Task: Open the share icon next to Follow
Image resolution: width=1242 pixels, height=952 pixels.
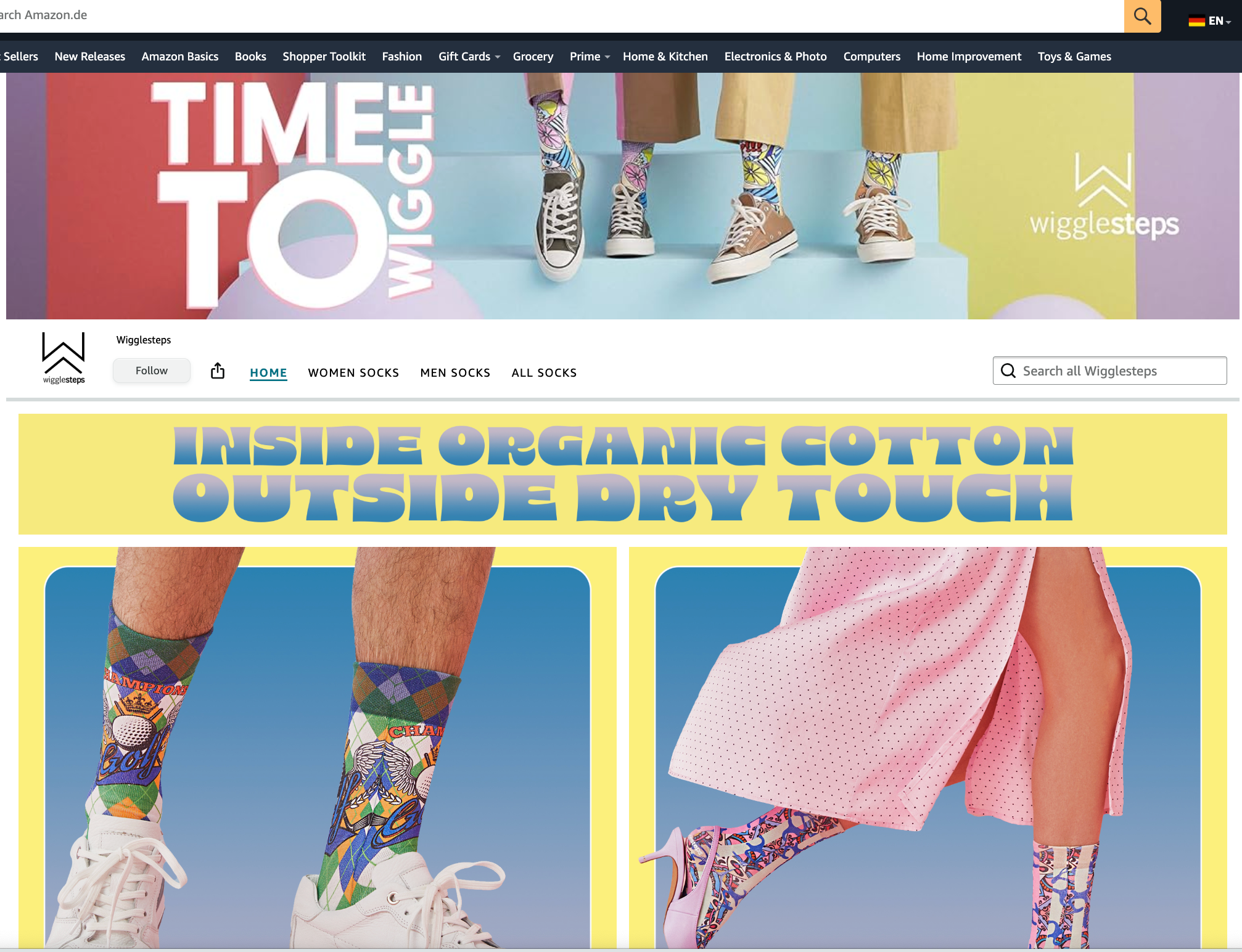Action: point(218,371)
